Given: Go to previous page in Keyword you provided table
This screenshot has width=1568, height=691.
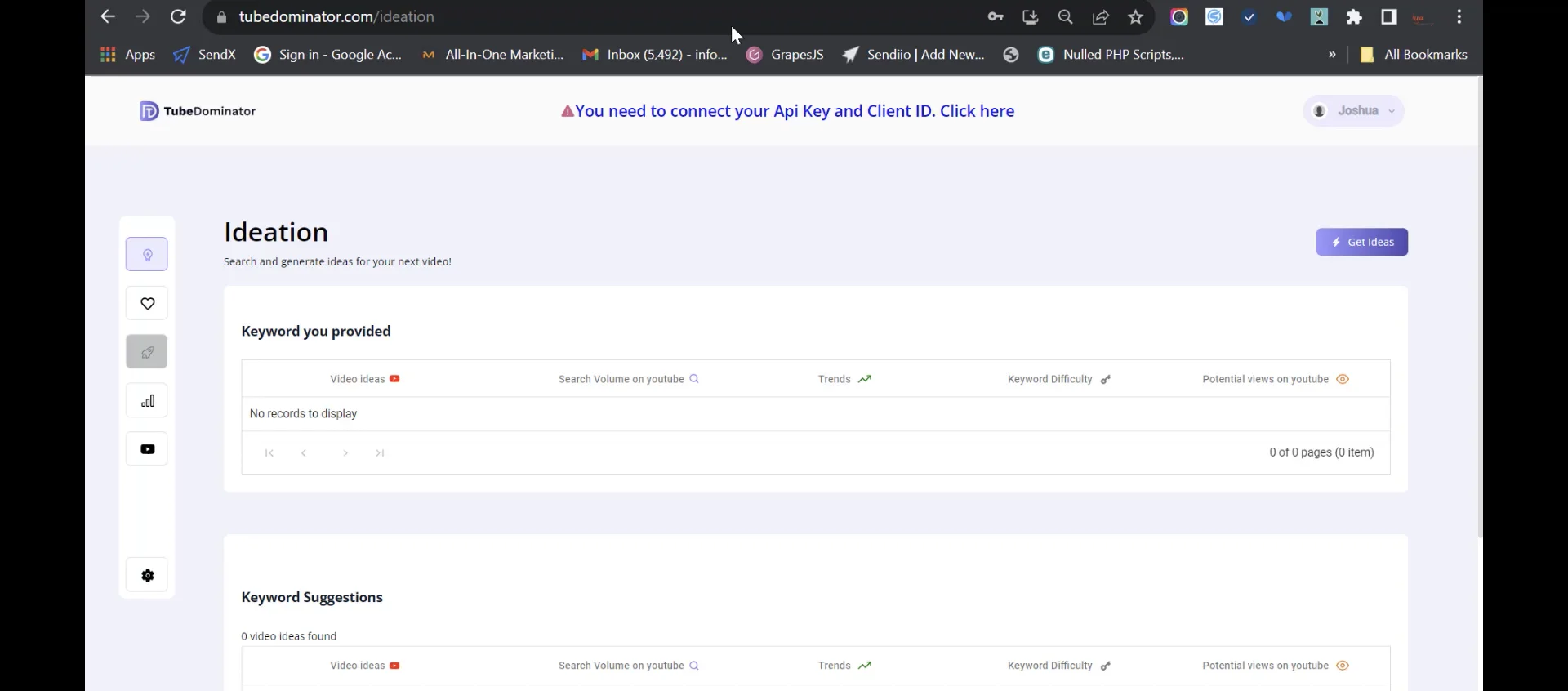Looking at the screenshot, I should tap(304, 452).
